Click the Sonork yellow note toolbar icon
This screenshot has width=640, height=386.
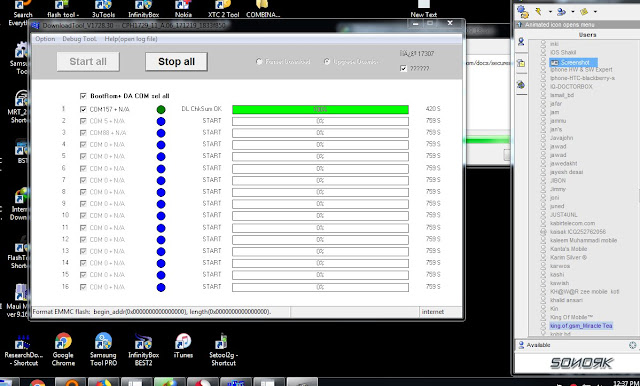coord(584,12)
